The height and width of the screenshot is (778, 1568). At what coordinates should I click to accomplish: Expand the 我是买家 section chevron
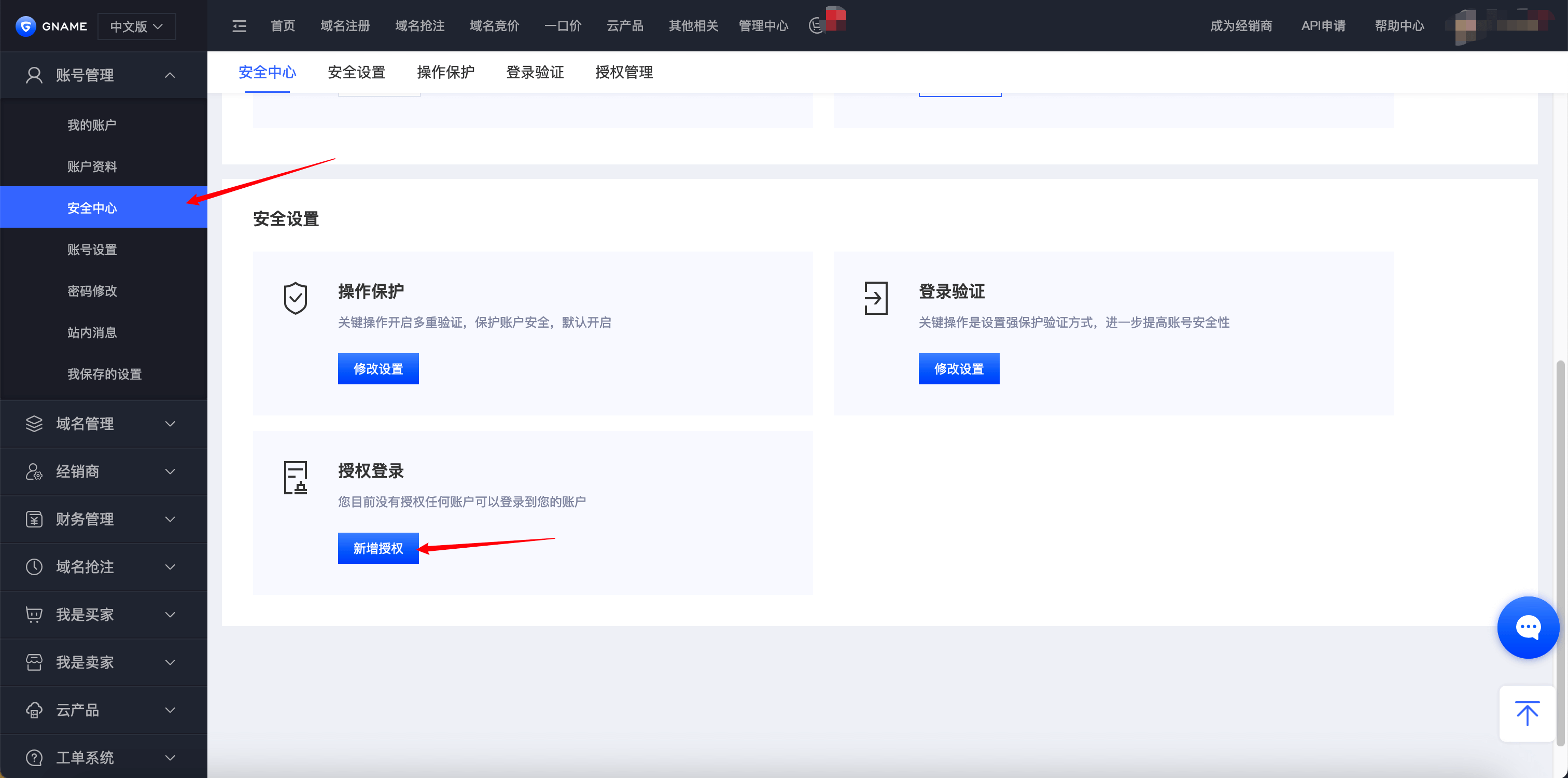pos(170,614)
